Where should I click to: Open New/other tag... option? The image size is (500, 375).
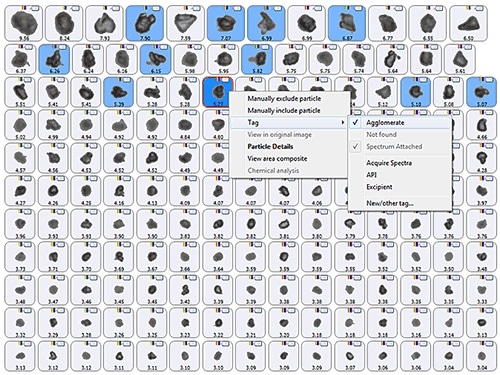400,203
